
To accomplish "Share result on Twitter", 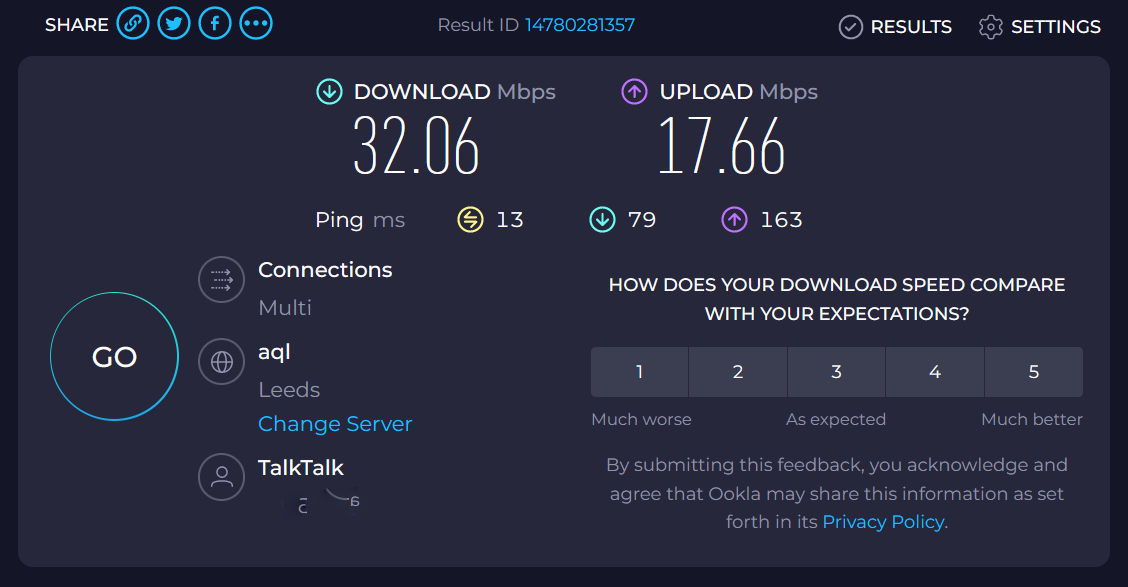I will pyautogui.click(x=174, y=23).
